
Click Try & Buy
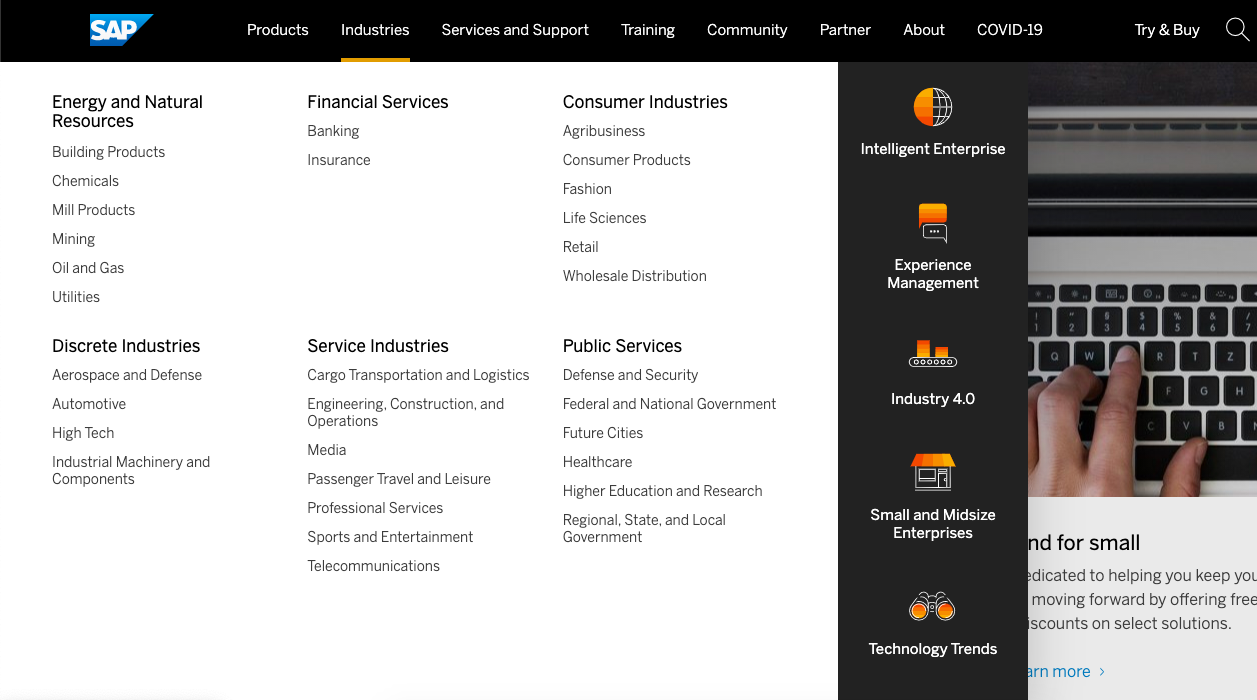pos(1167,30)
